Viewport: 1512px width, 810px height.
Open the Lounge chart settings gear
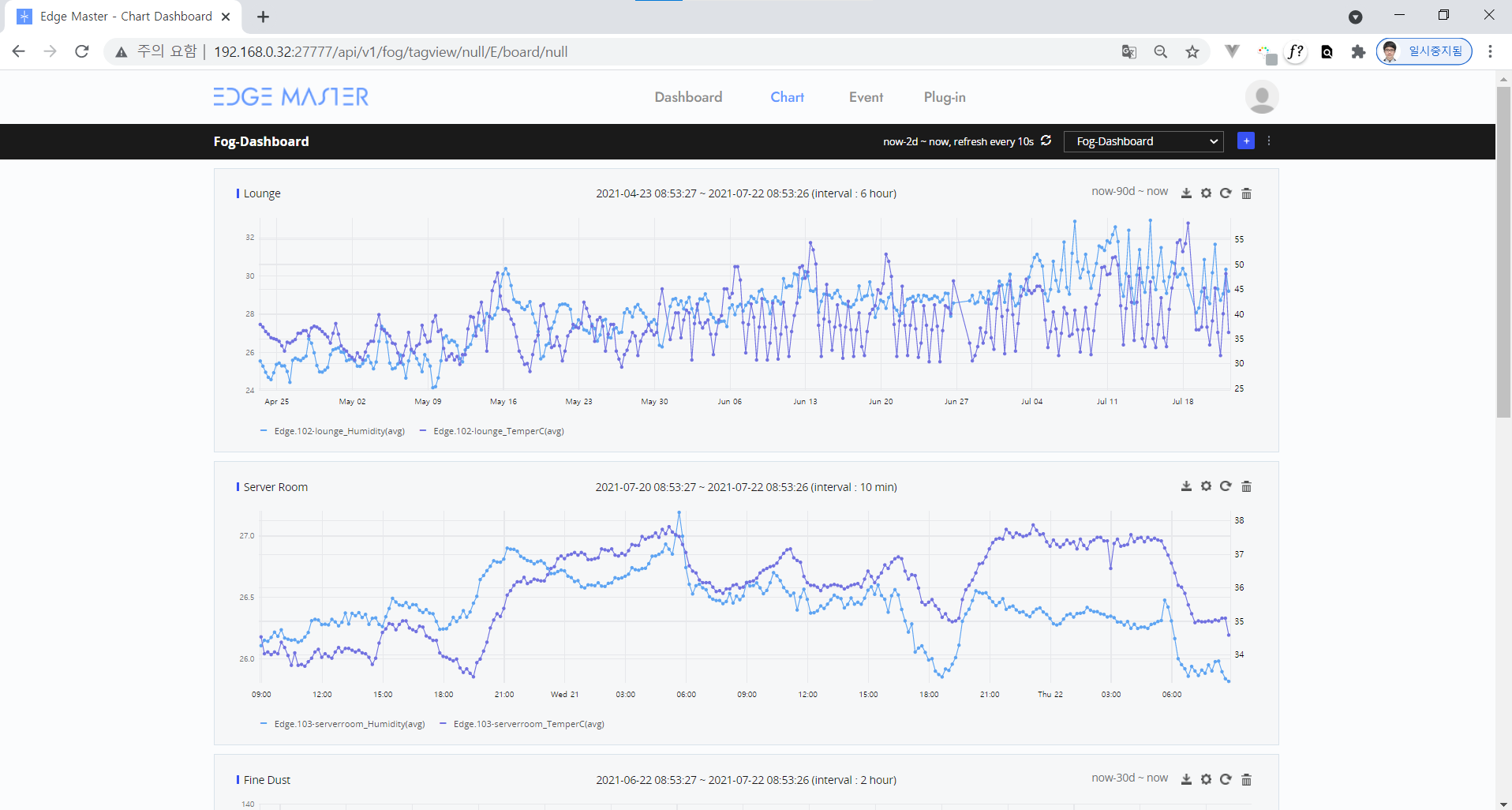click(1206, 193)
